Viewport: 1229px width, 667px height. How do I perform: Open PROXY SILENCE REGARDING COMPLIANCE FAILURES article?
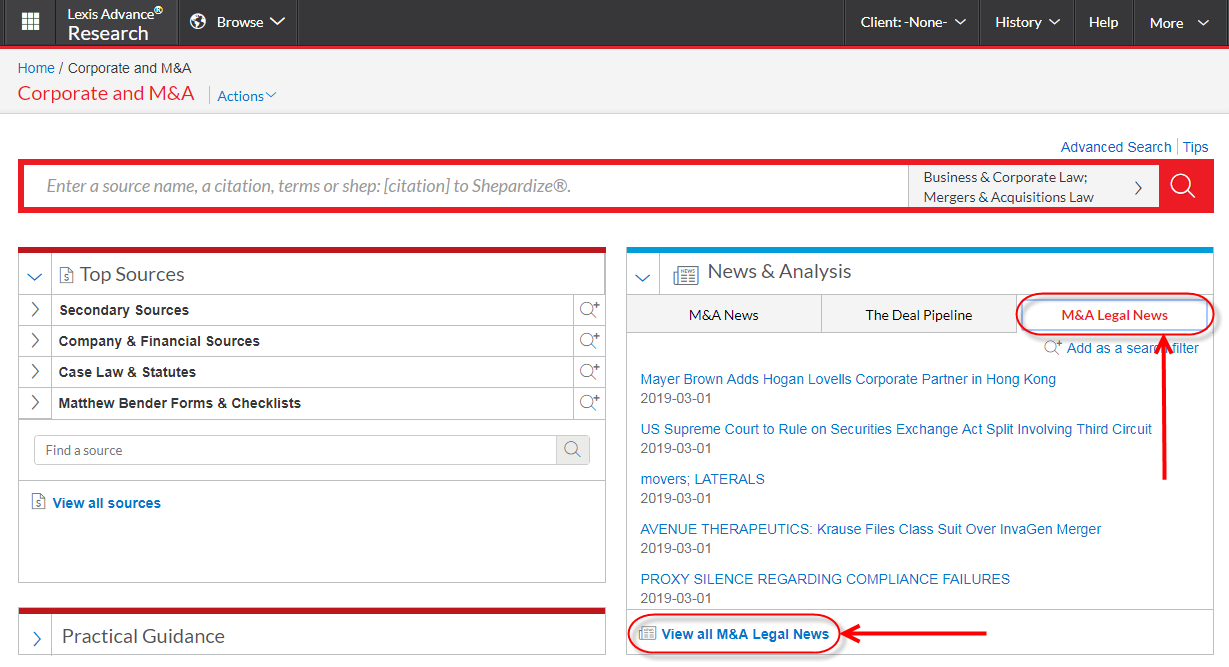(x=825, y=579)
